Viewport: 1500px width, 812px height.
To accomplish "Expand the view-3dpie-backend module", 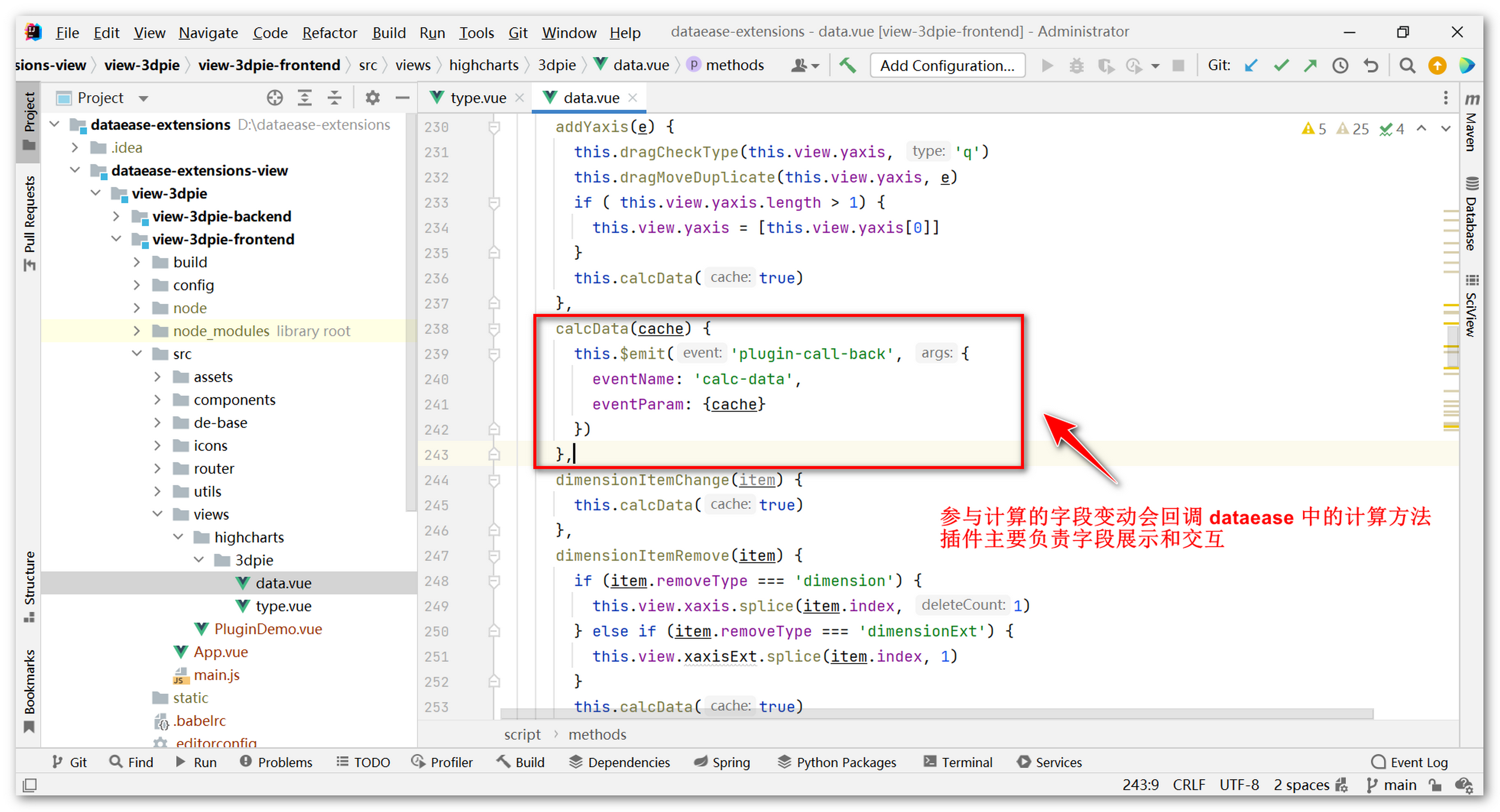I will point(117,216).
